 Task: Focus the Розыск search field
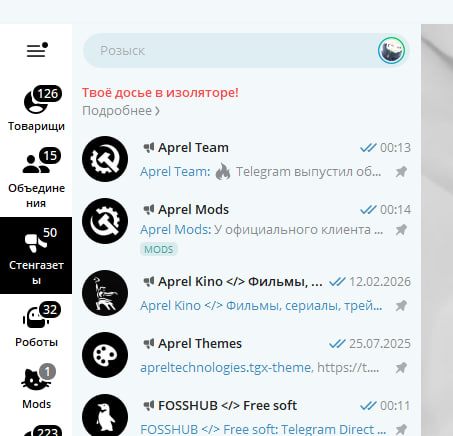pos(230,51)
